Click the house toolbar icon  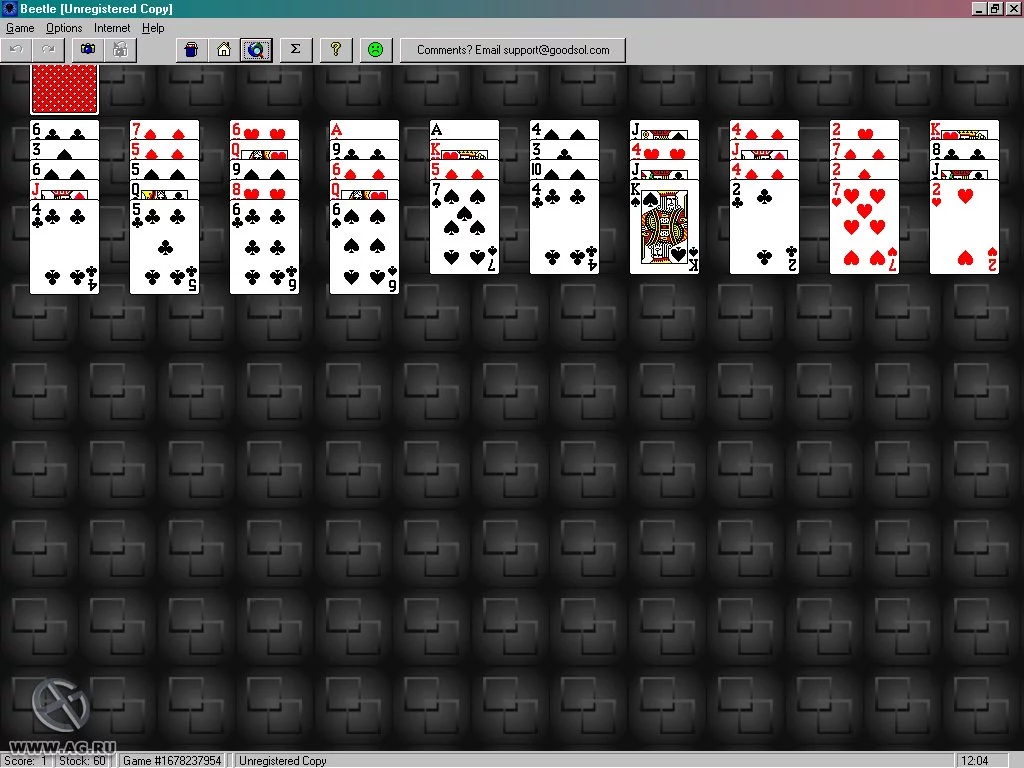tap(224, 50)
